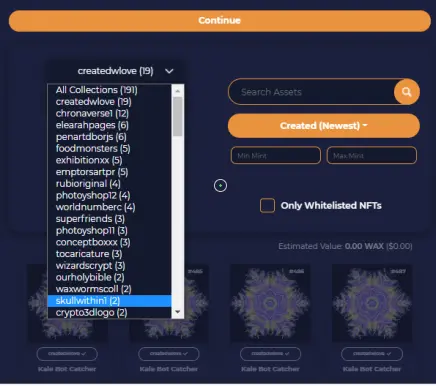Select ourholybible (2) collection
The width and height of the screenshot is (436, 386).
tap(109, 277)
